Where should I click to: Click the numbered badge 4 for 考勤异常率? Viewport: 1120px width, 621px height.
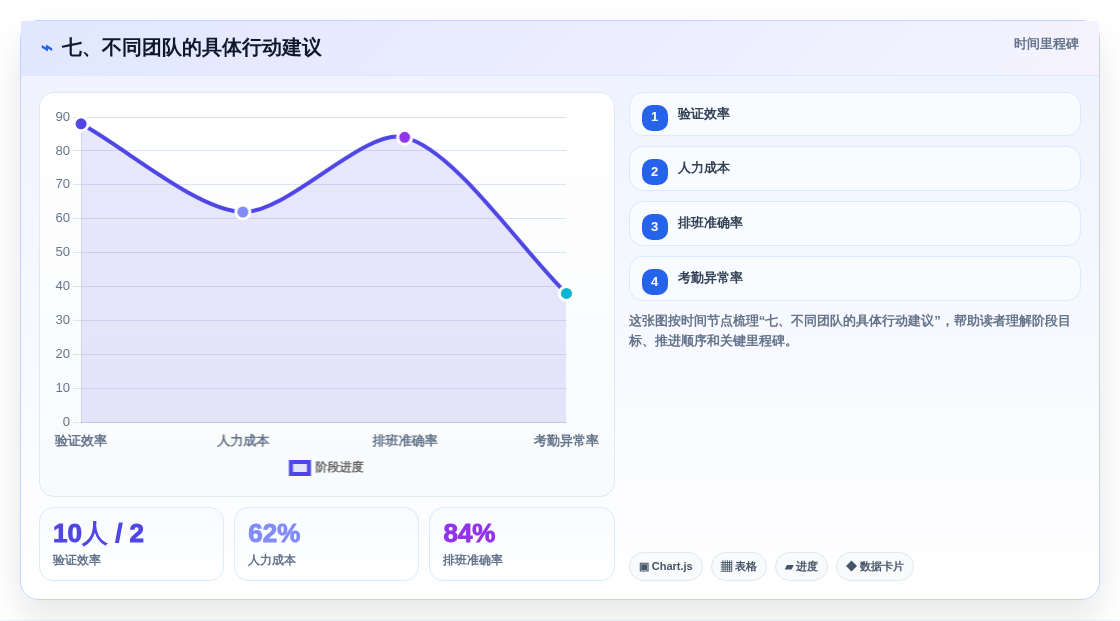click(x=654, y=282)
